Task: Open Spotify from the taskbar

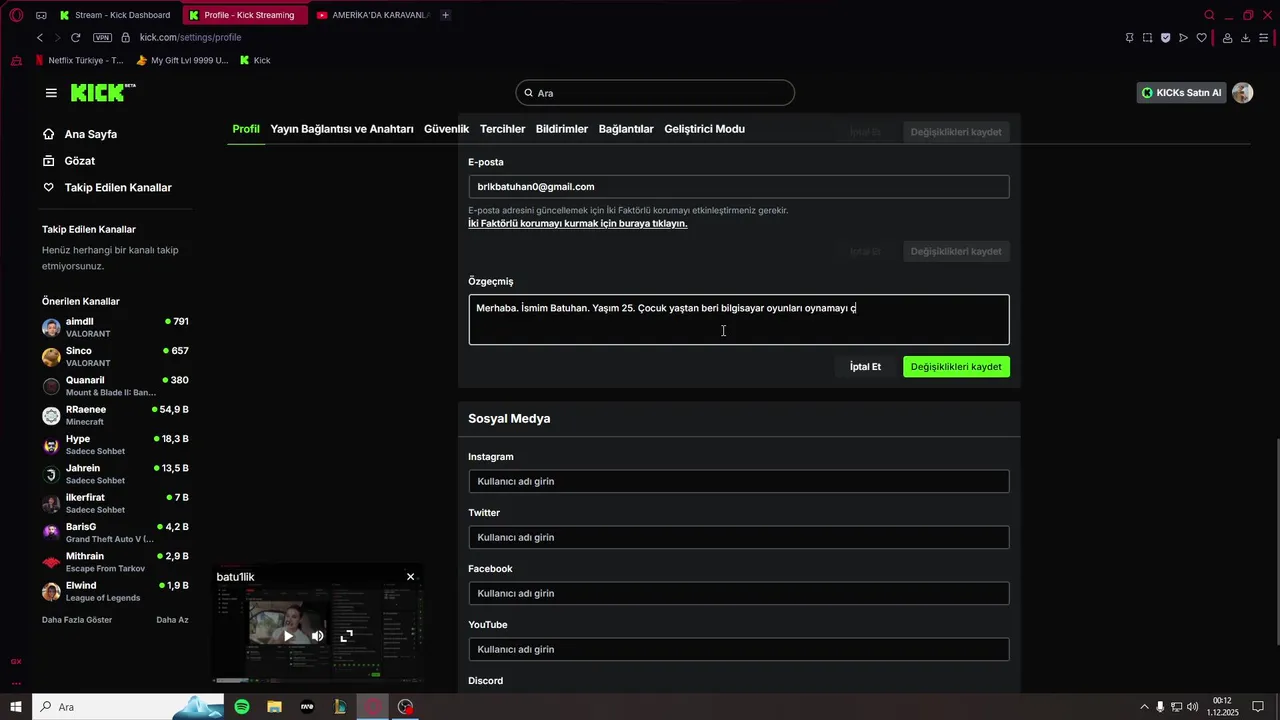Action: (242, 707)
